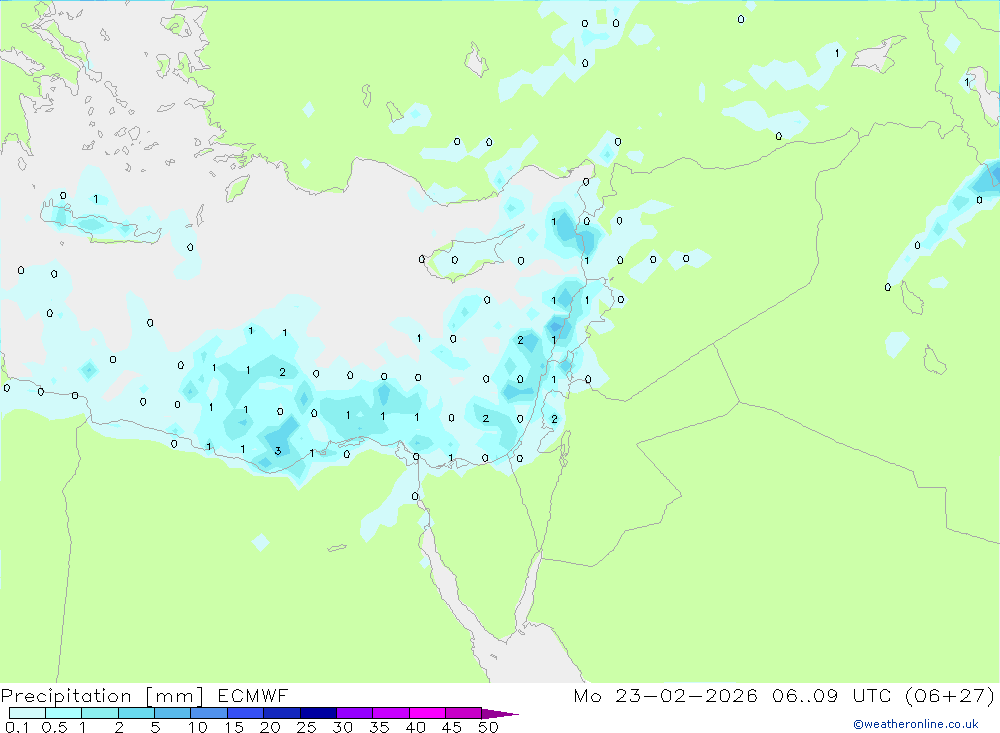Select the legend scale label '10'
This screenshot has height=733, width=1000.
point(198,727)
